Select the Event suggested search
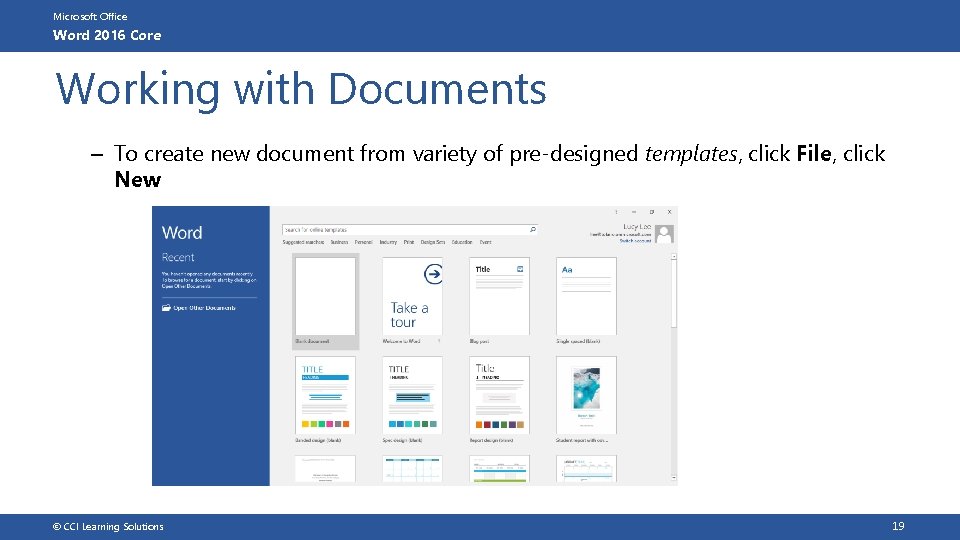This screenshot has height=540, width=960. (x=486, y=242)
